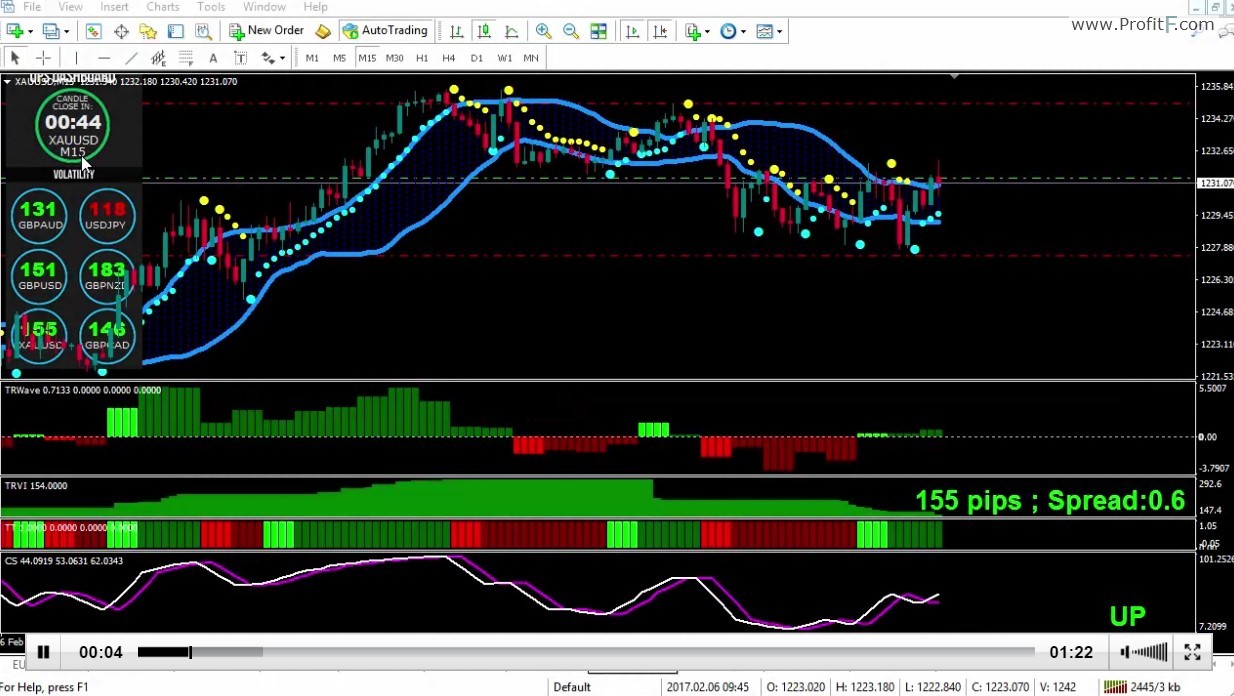Screen dimensions: 1234x696
Task: Open the Charts menu
Action: [163, 7]
